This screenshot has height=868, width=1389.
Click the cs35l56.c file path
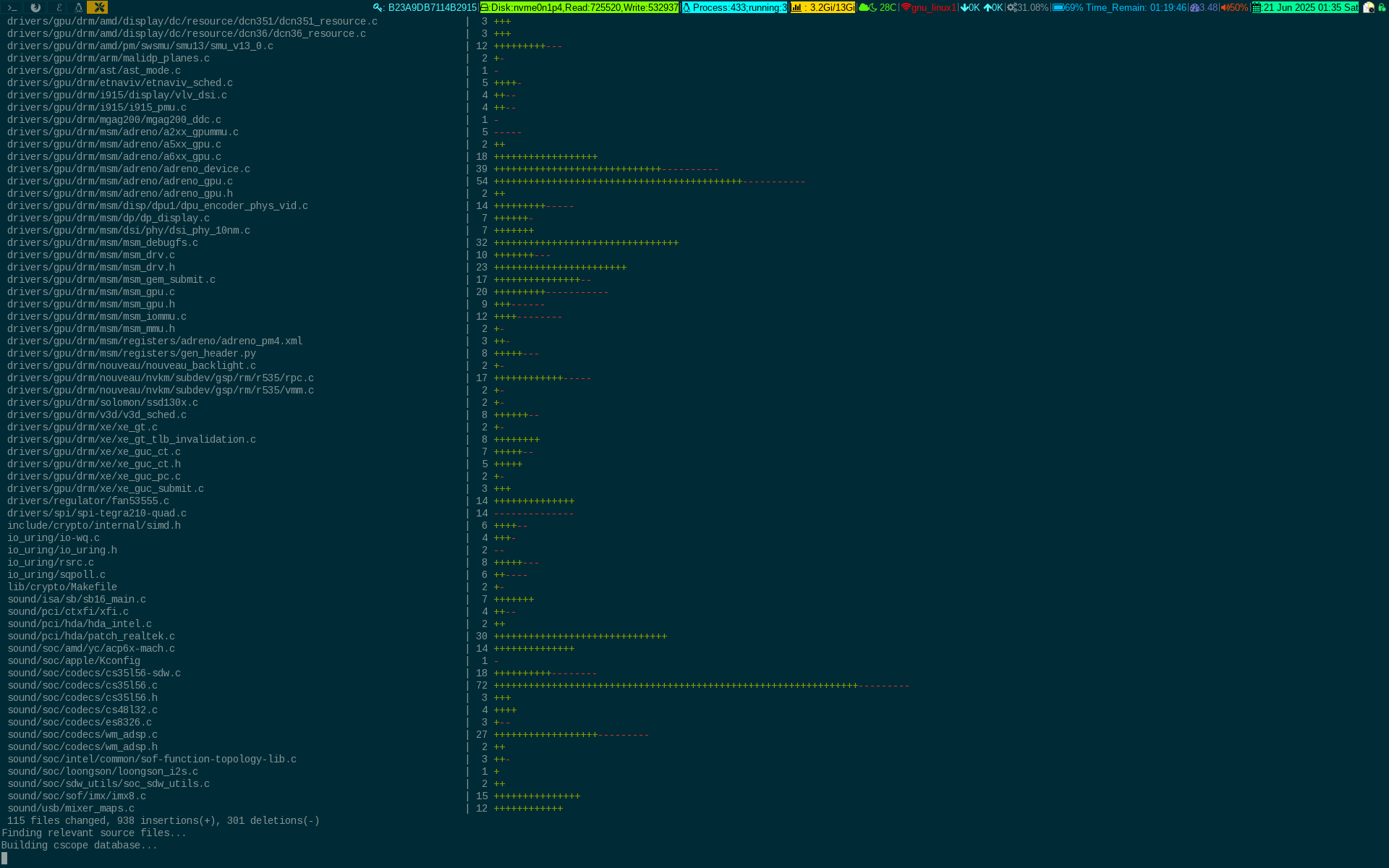coord(82,686)
